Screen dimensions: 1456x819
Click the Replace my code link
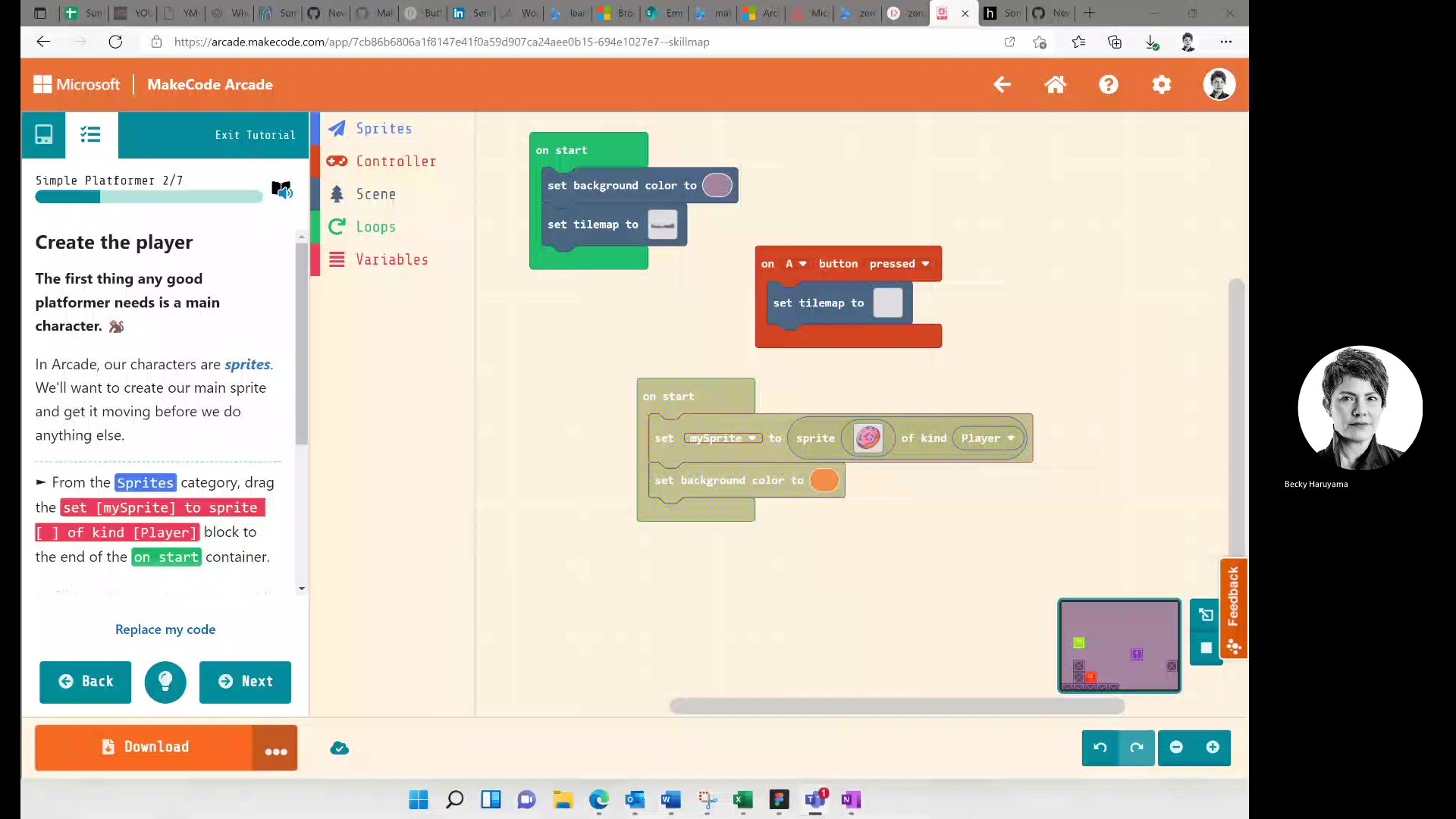(x=165, y=629)
